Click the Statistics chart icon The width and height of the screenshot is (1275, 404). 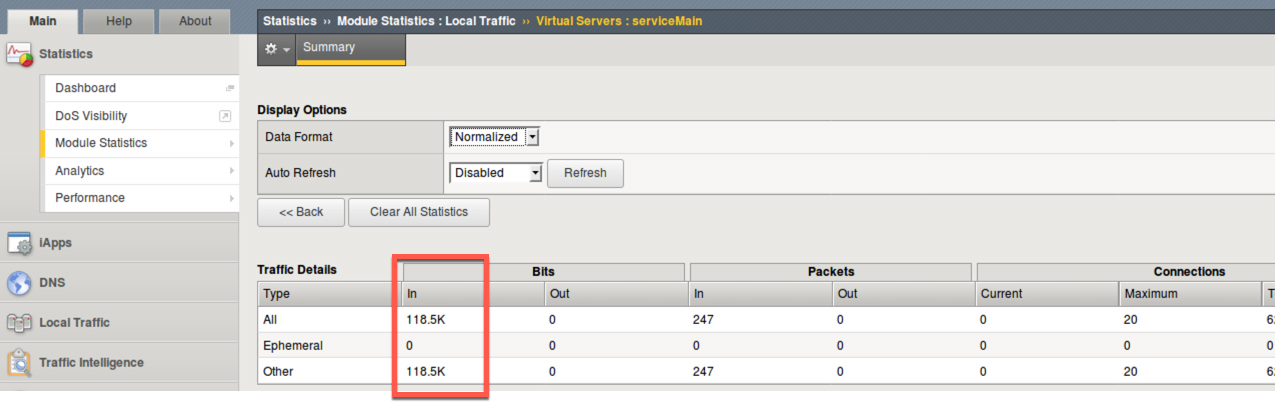tap(19, 54)
